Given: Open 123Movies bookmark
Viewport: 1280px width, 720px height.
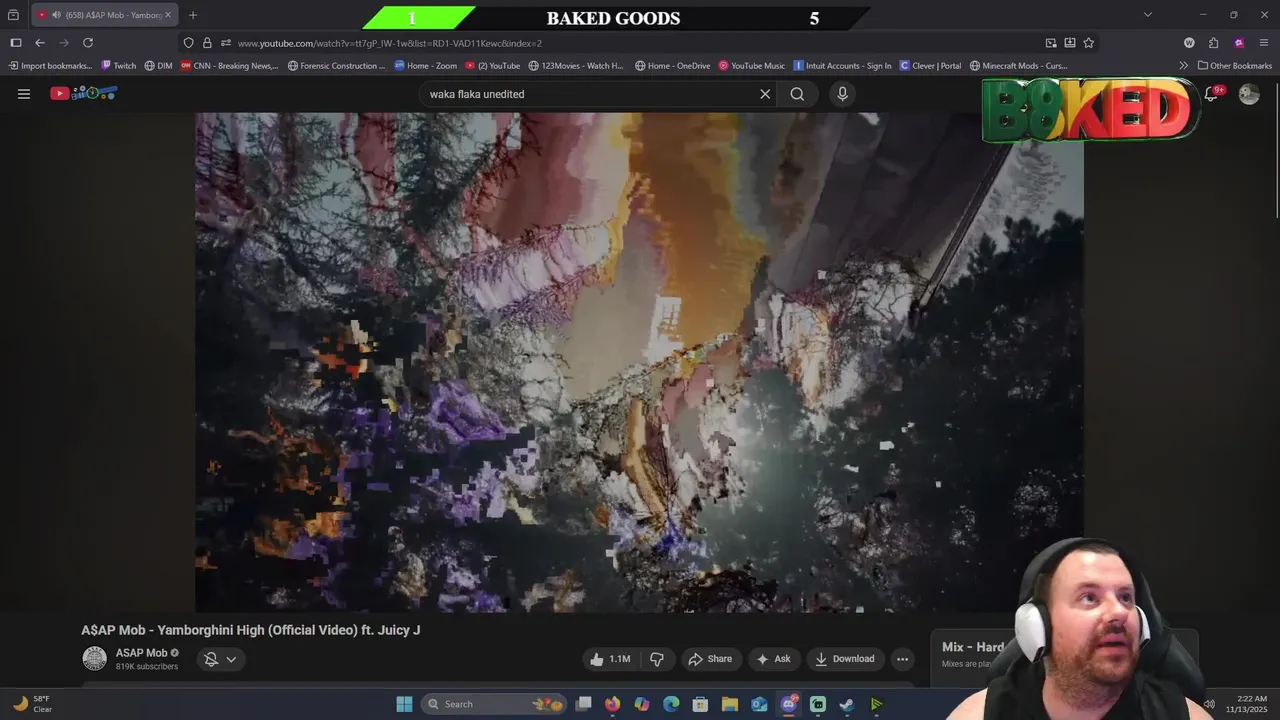Looking at the screenshot, I should click(576, 66).
